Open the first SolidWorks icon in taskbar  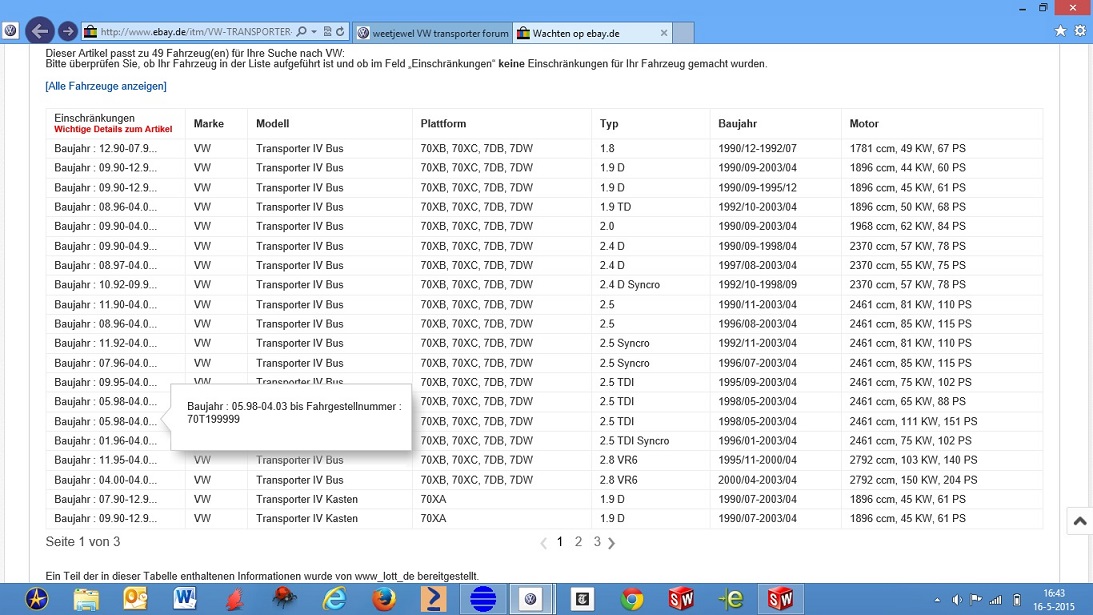(x=681, y=599)
